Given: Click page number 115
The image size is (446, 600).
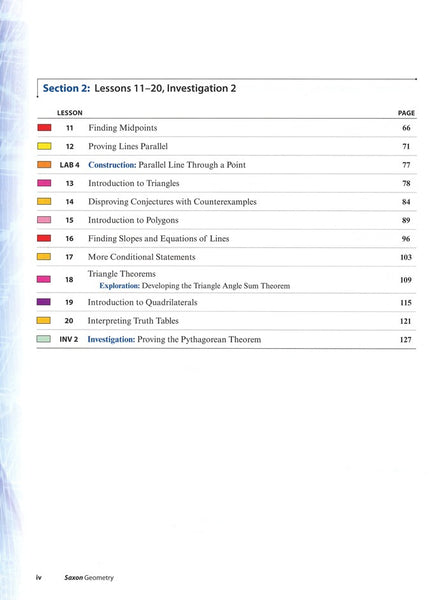Looking at the screenshot, I should 406,303.
